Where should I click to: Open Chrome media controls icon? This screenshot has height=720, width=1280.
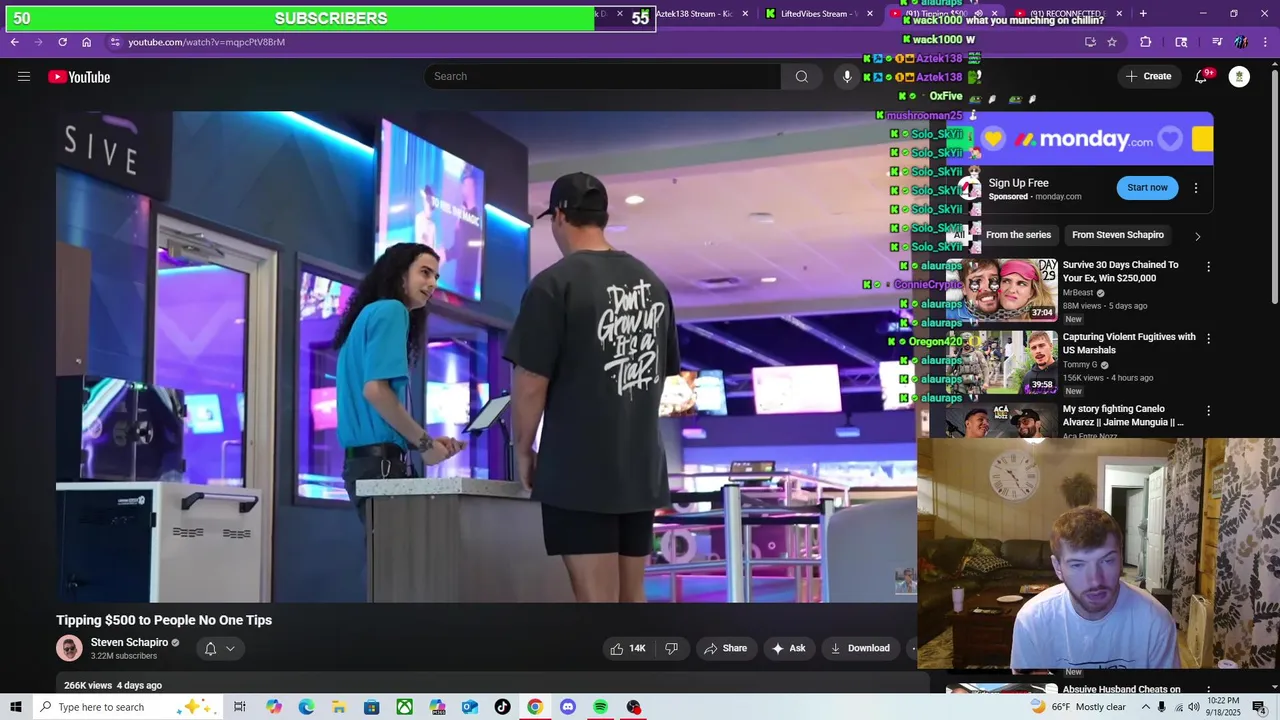[x=1217, y=42]
